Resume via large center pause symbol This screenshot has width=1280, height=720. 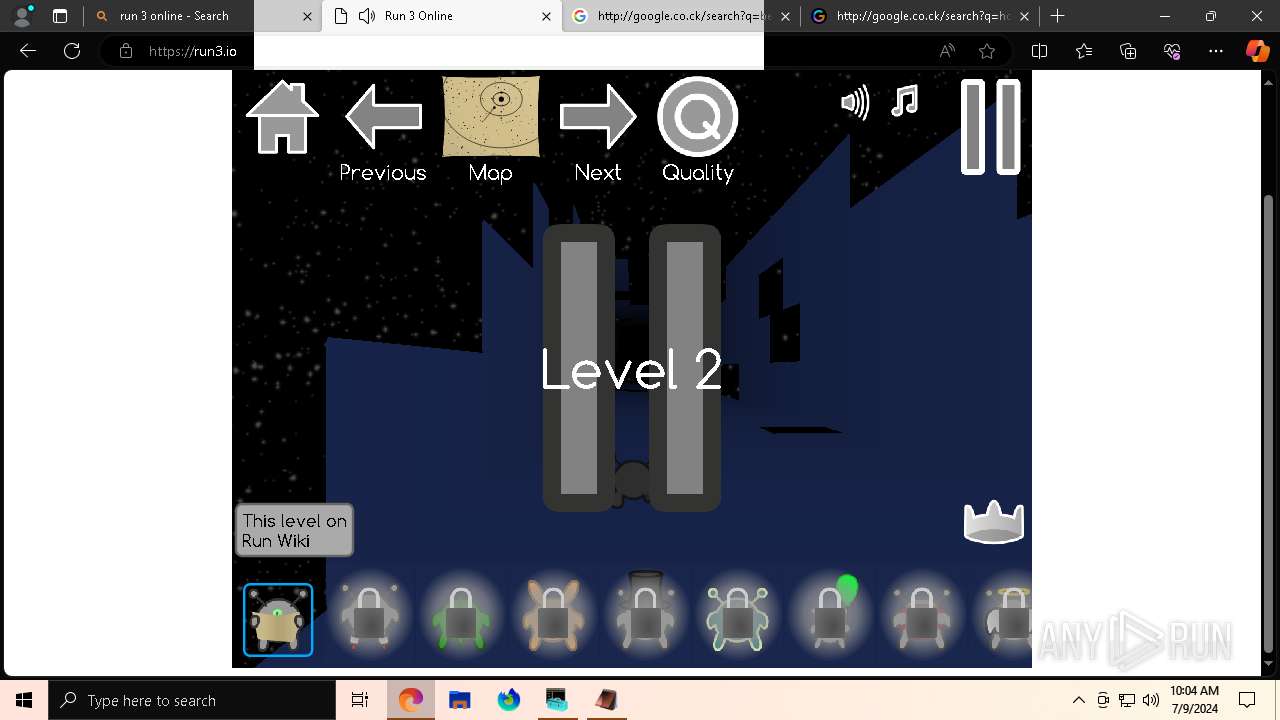[631, 368]
